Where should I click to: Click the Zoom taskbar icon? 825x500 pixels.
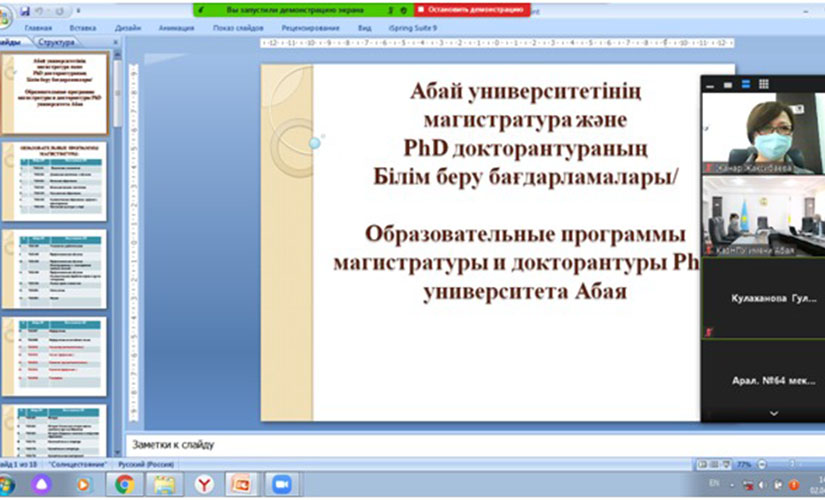click(281, 484)
